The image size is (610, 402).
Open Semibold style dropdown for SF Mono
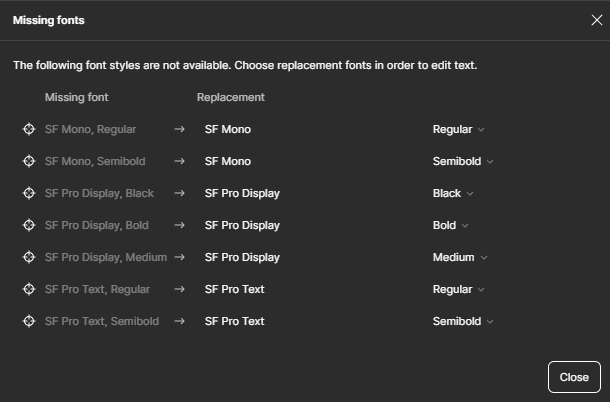pos(463,161)
